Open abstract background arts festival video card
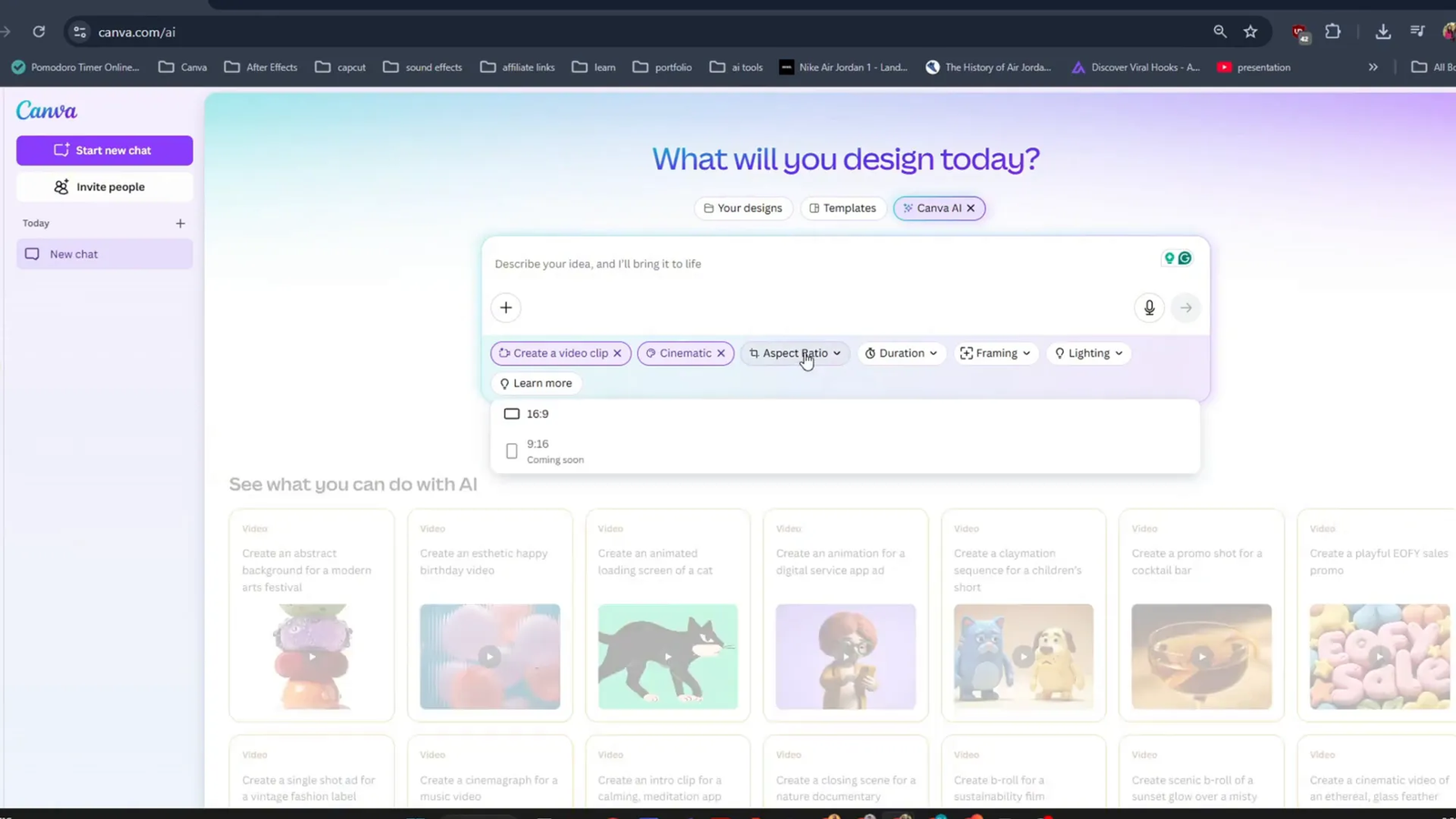Viewport: 1456px width, 819px height. 311,615
